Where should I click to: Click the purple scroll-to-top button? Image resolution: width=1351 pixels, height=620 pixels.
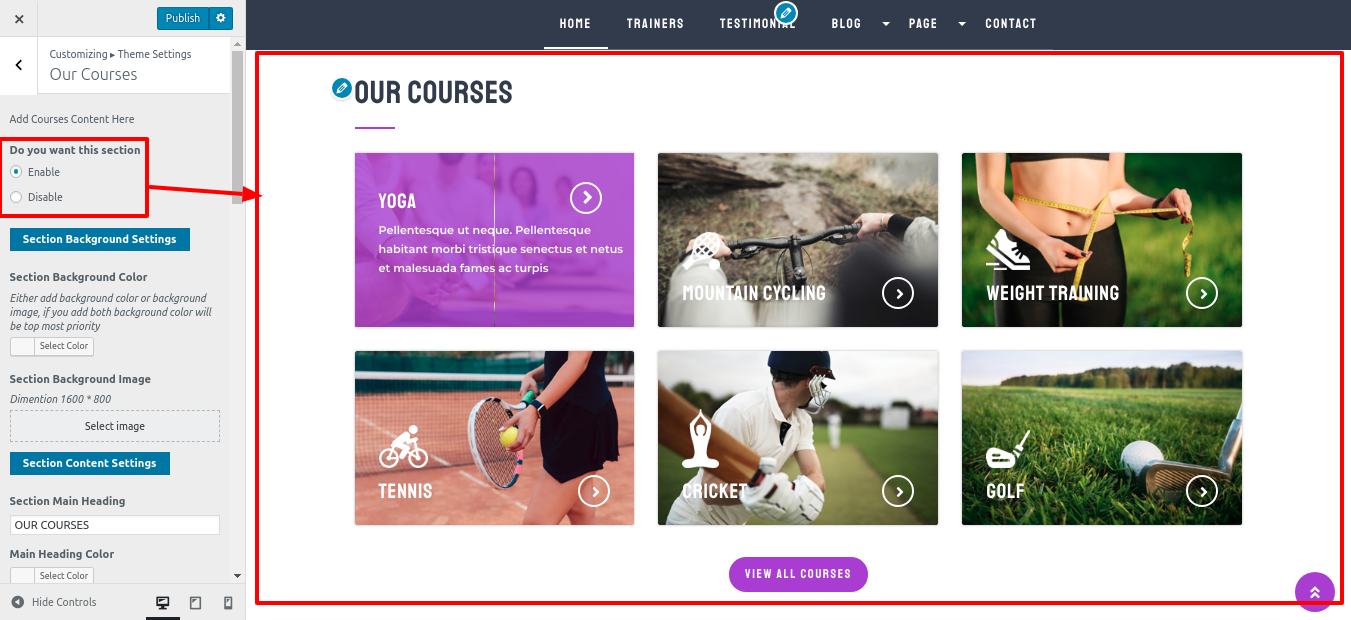(1315, 592)
